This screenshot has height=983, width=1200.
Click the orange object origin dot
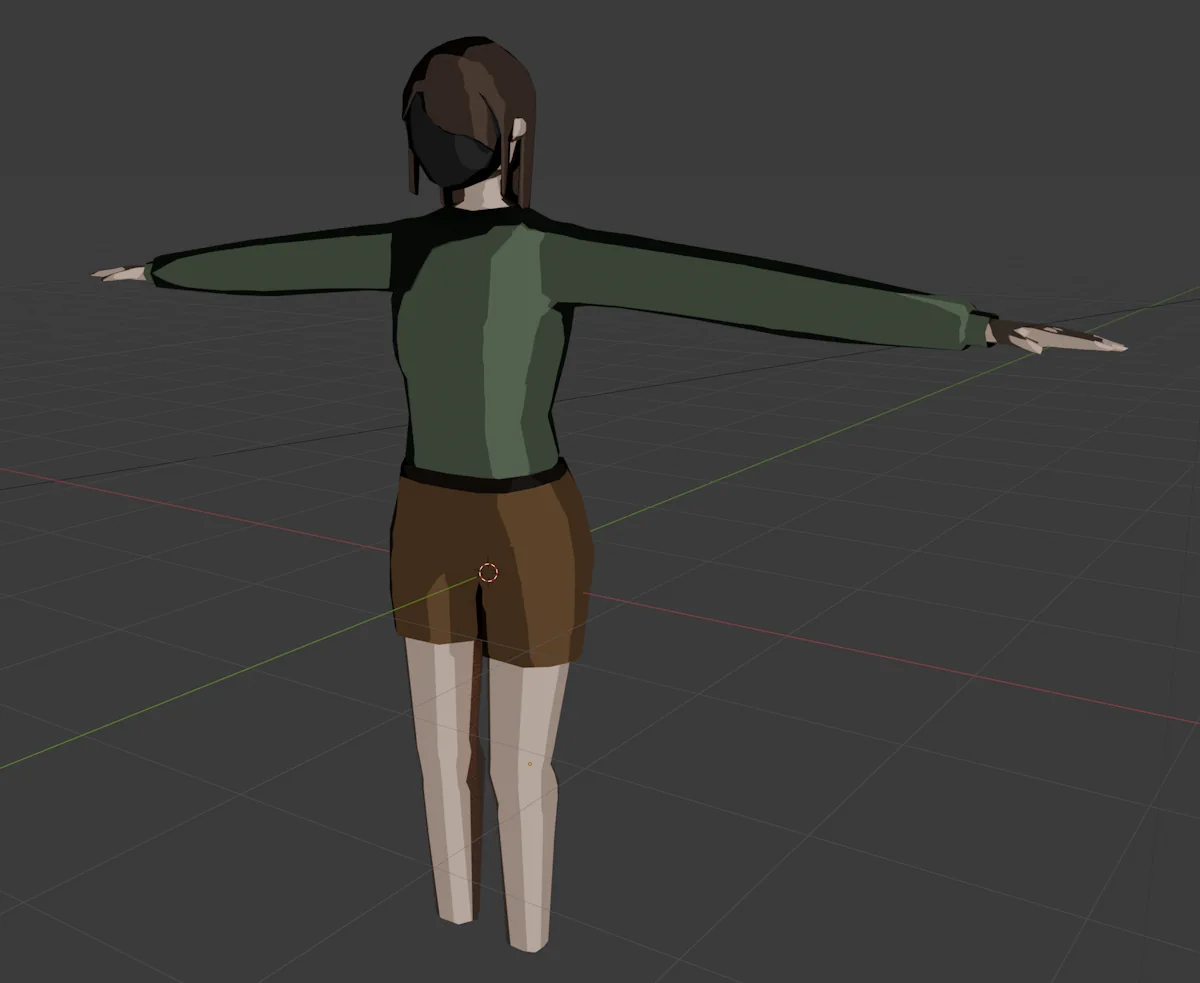point(528,762)
